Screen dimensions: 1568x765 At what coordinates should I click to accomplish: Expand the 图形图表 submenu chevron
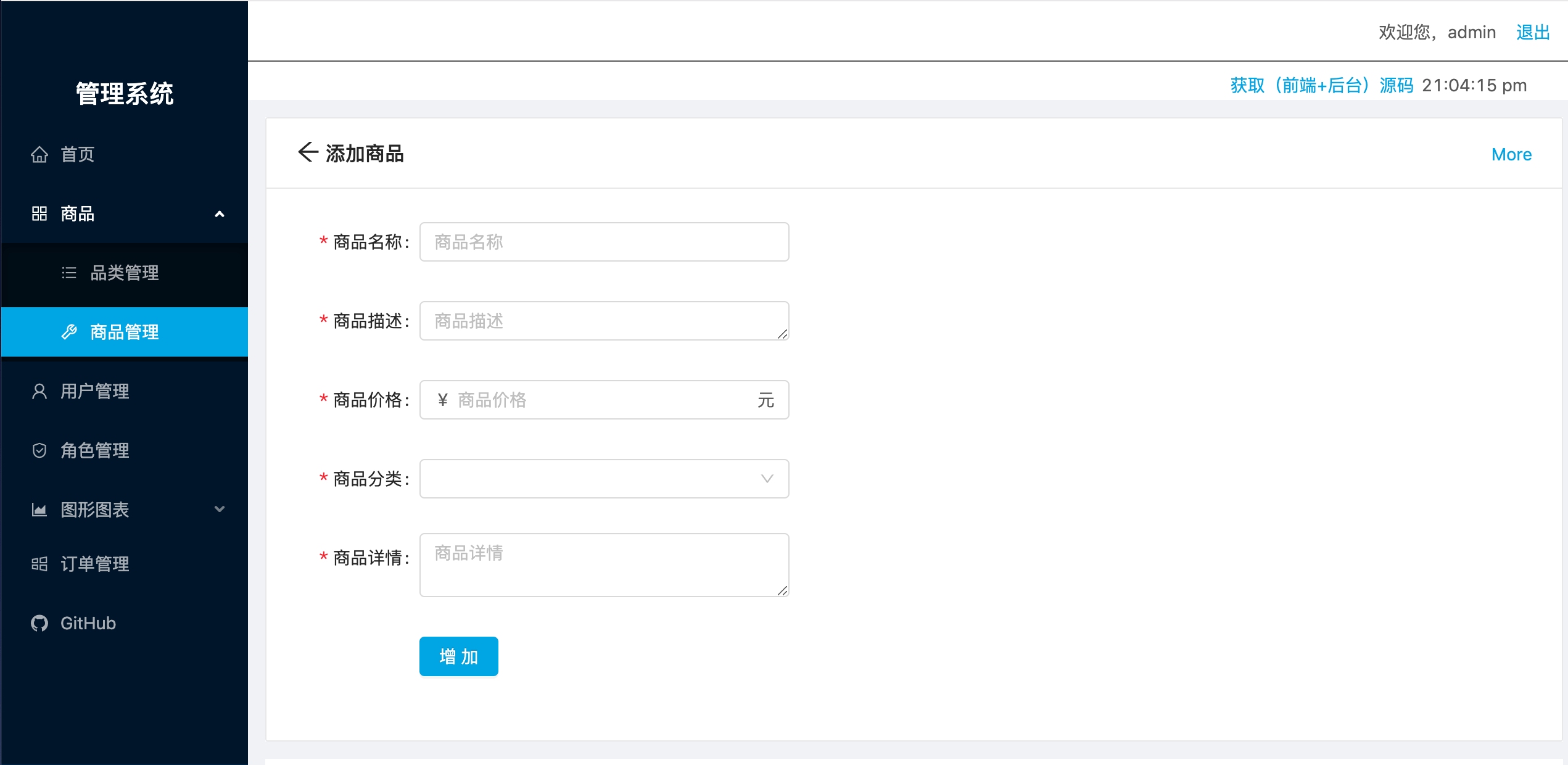[219, 509]
